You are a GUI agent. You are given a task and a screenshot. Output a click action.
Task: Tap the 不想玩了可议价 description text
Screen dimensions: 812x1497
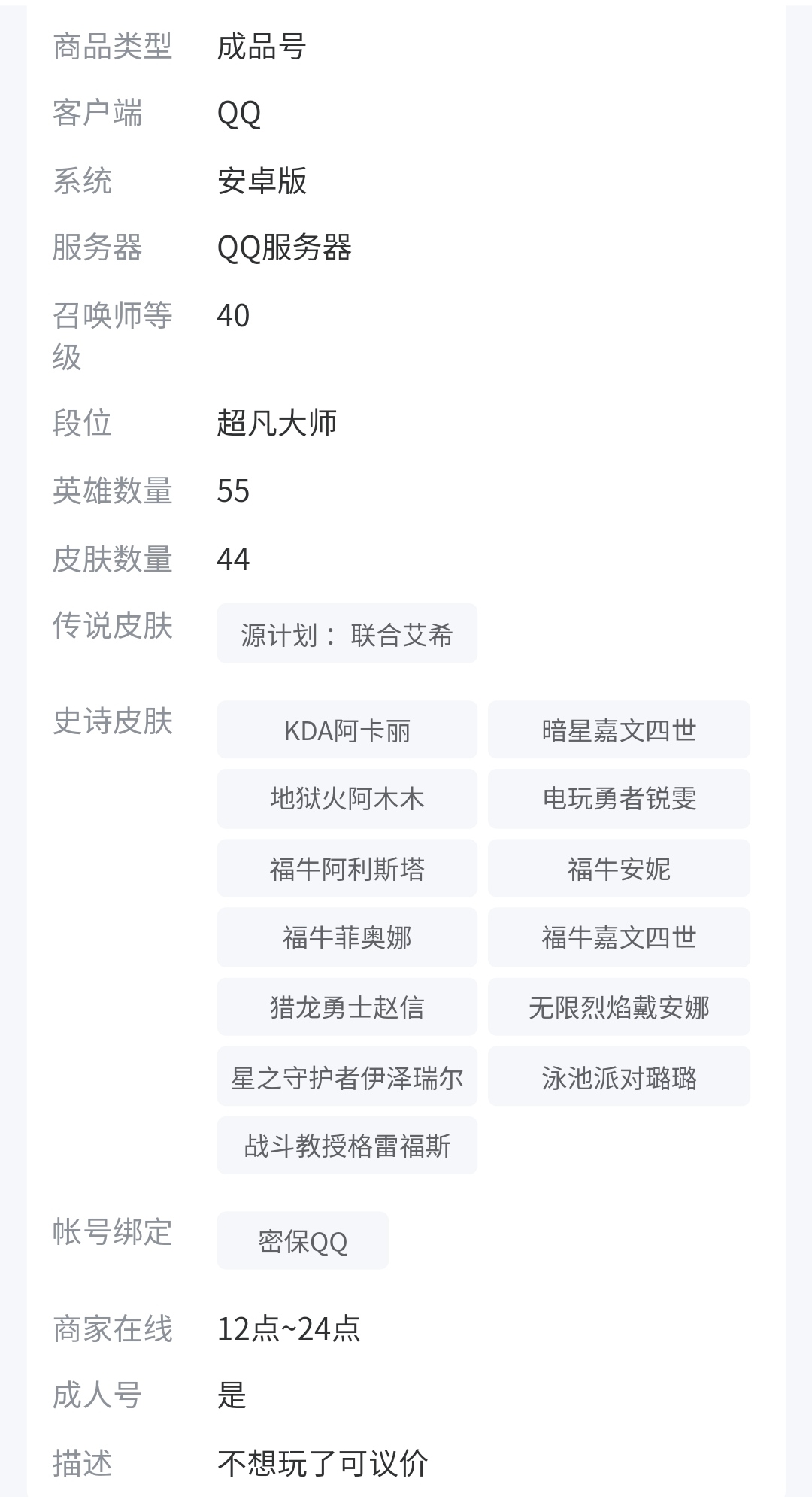pos(323,1463)
